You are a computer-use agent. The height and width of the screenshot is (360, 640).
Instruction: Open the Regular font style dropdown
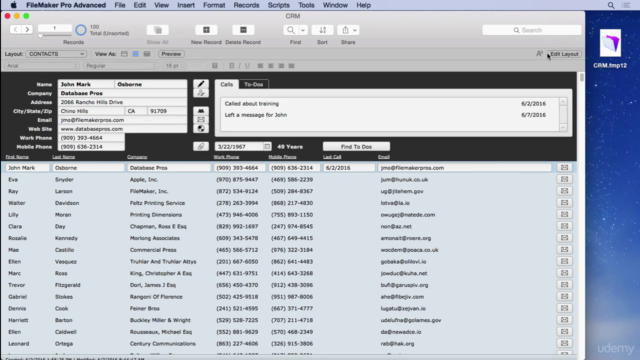click(121, 66)
